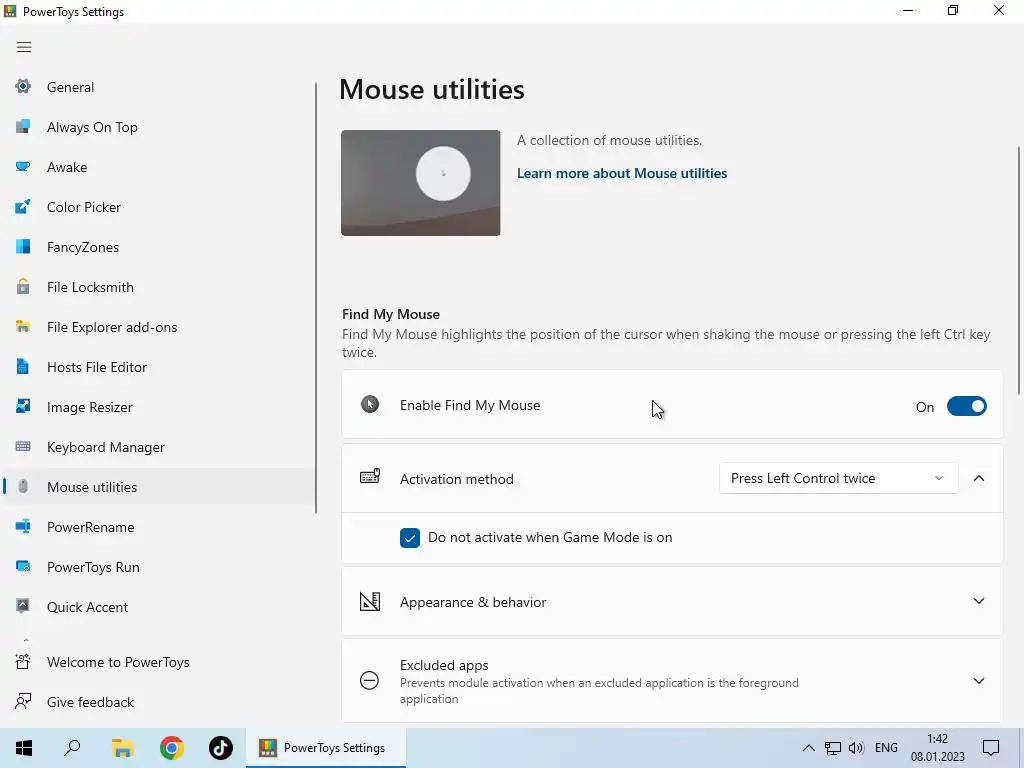This screenshot has width=1024, height=768.
Task: Select Quick Accent in the sidebar
Action: point(159,607)
